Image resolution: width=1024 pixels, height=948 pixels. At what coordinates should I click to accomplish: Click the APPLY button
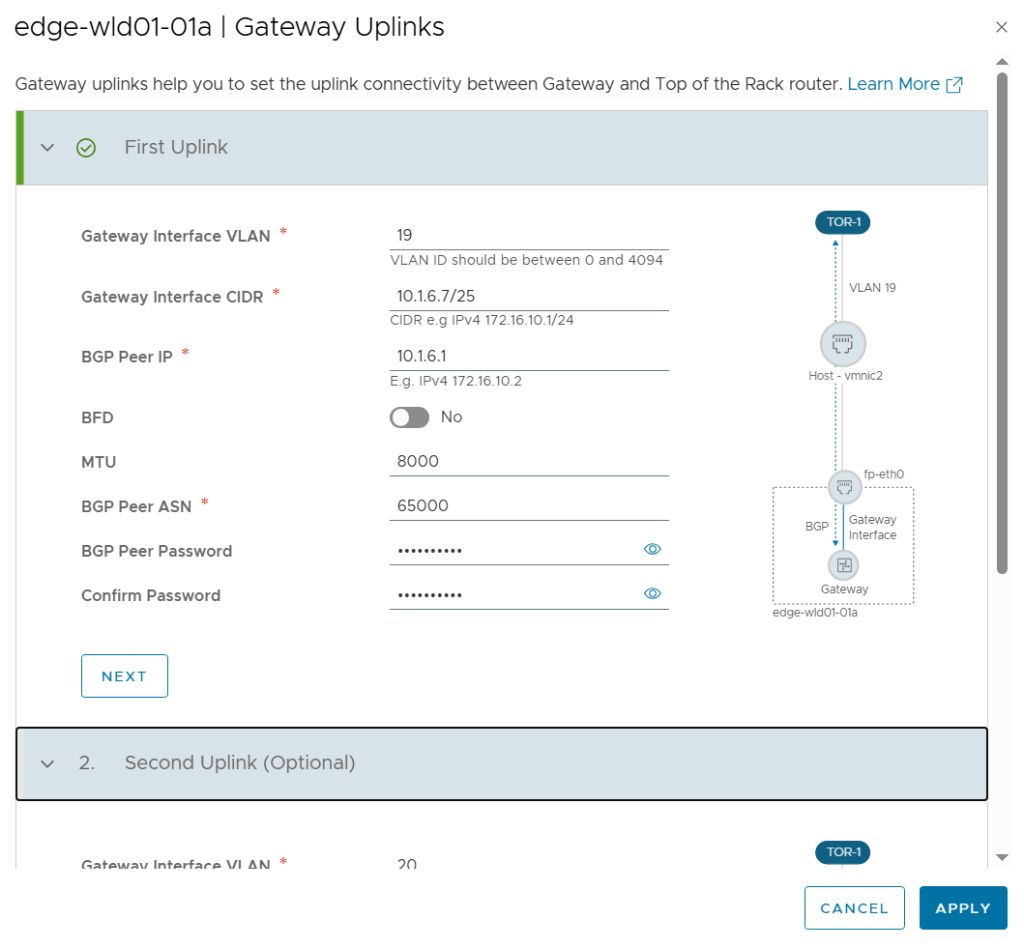tap(962, 908)
